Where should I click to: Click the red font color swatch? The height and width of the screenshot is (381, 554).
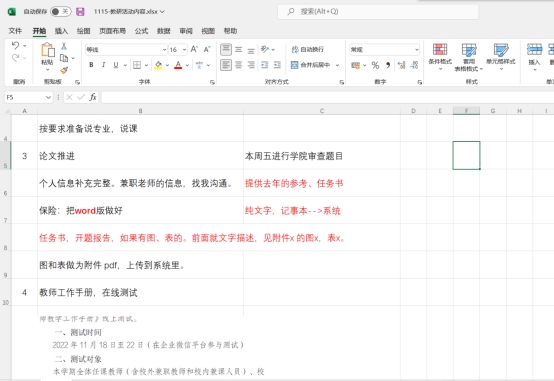point(178,65)
